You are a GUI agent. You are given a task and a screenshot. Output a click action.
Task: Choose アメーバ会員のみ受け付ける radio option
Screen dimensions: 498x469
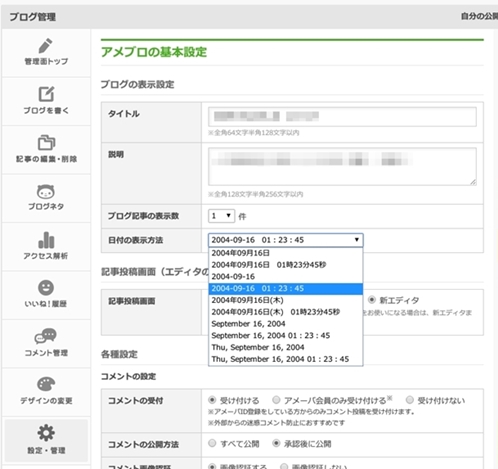click(276, 400)
